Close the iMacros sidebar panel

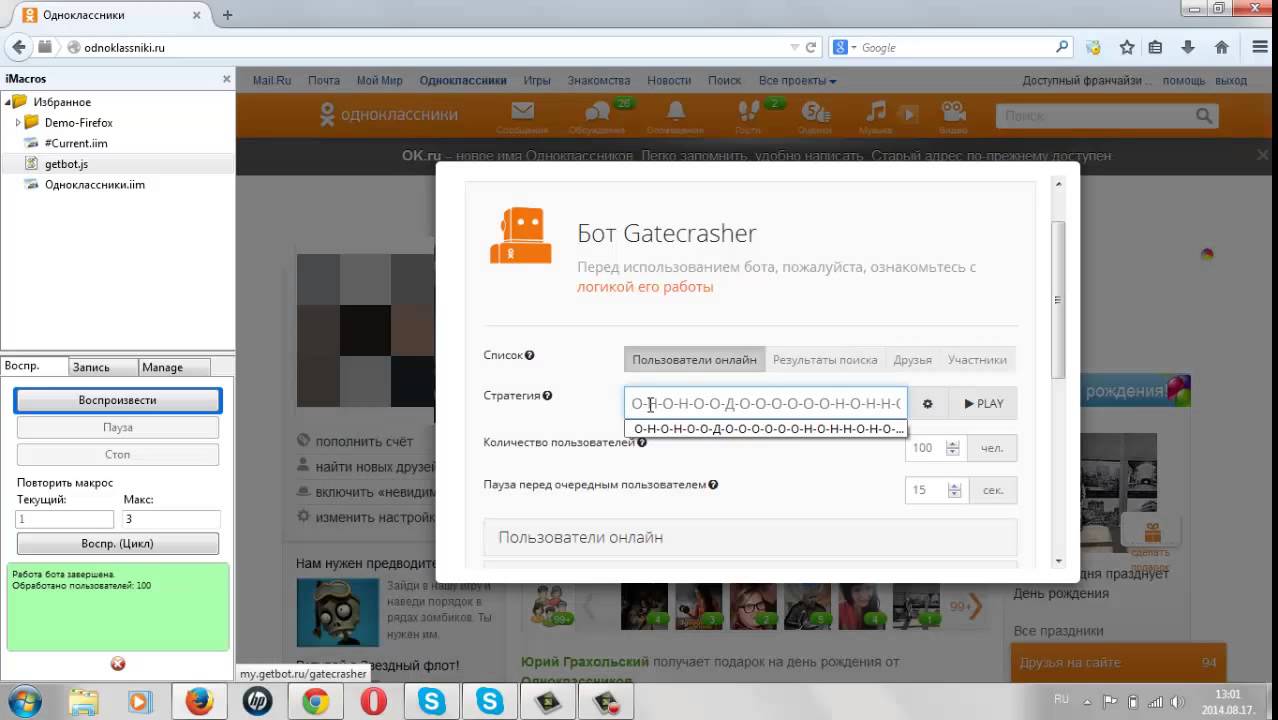(226, 79)
